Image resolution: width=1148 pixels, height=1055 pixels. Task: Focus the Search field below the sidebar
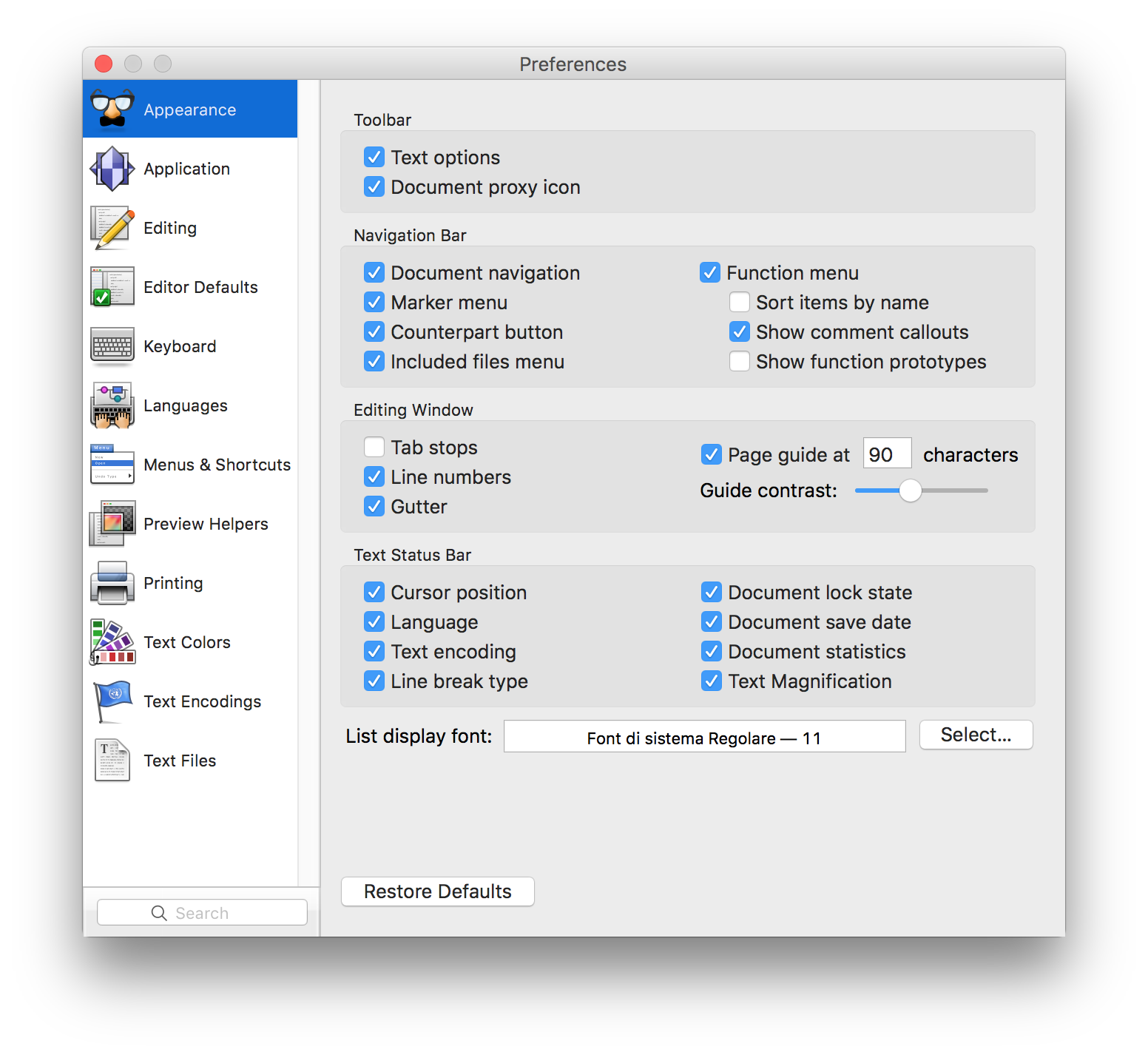(202, 913)
